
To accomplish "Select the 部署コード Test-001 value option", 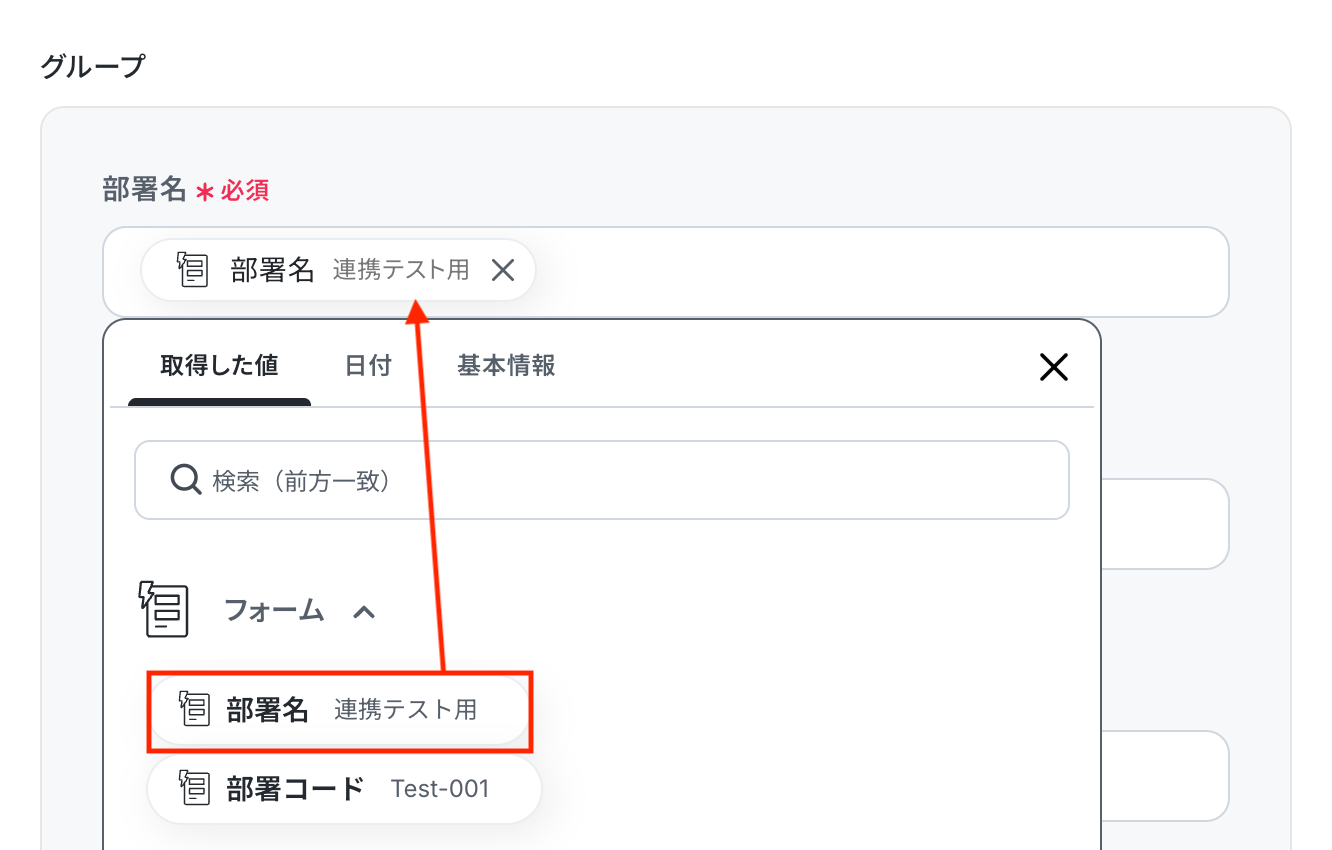I will point(344,789).
